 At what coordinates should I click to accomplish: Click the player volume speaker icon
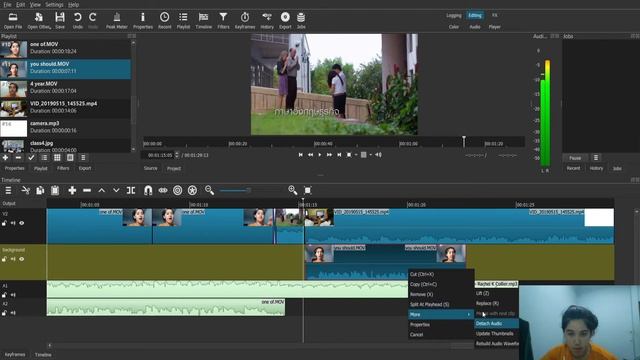378,155
